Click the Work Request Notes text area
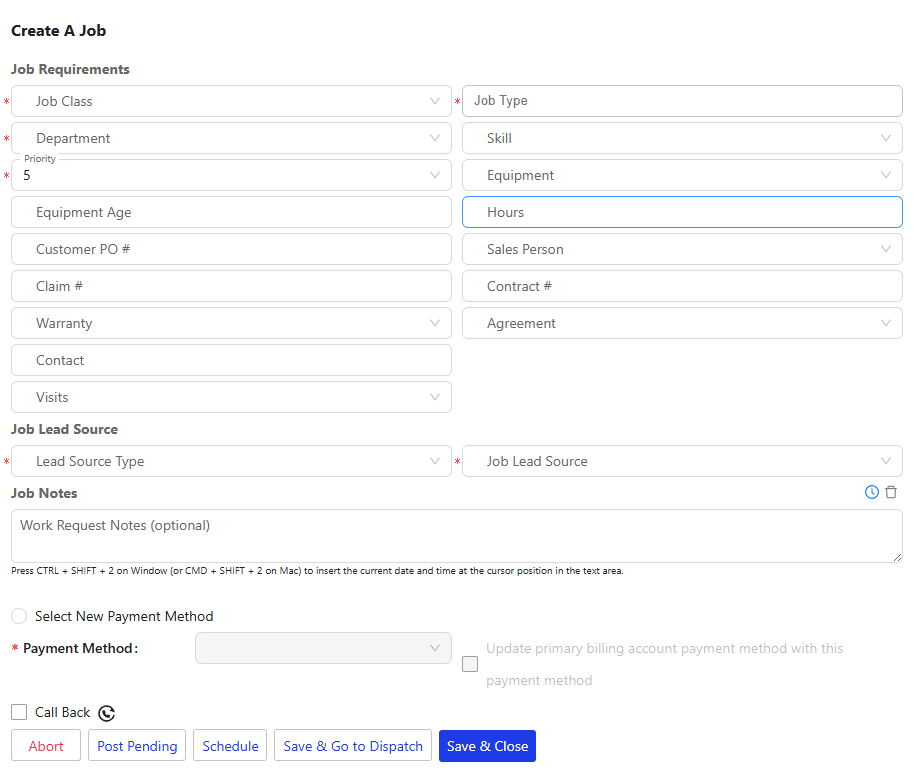 click(x=457, y=536)
